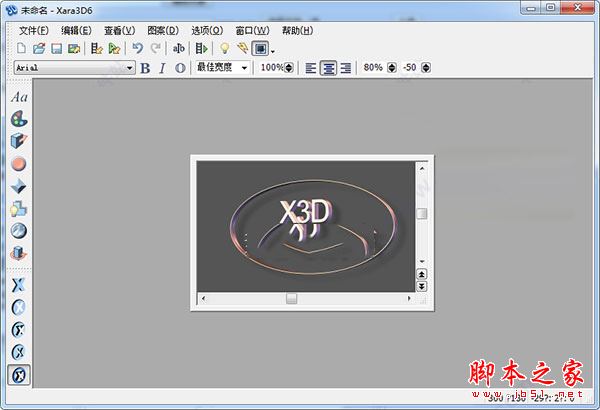600x410 pixels.
Task: Open the shadow options bulb tool
Action: [19, 209]
